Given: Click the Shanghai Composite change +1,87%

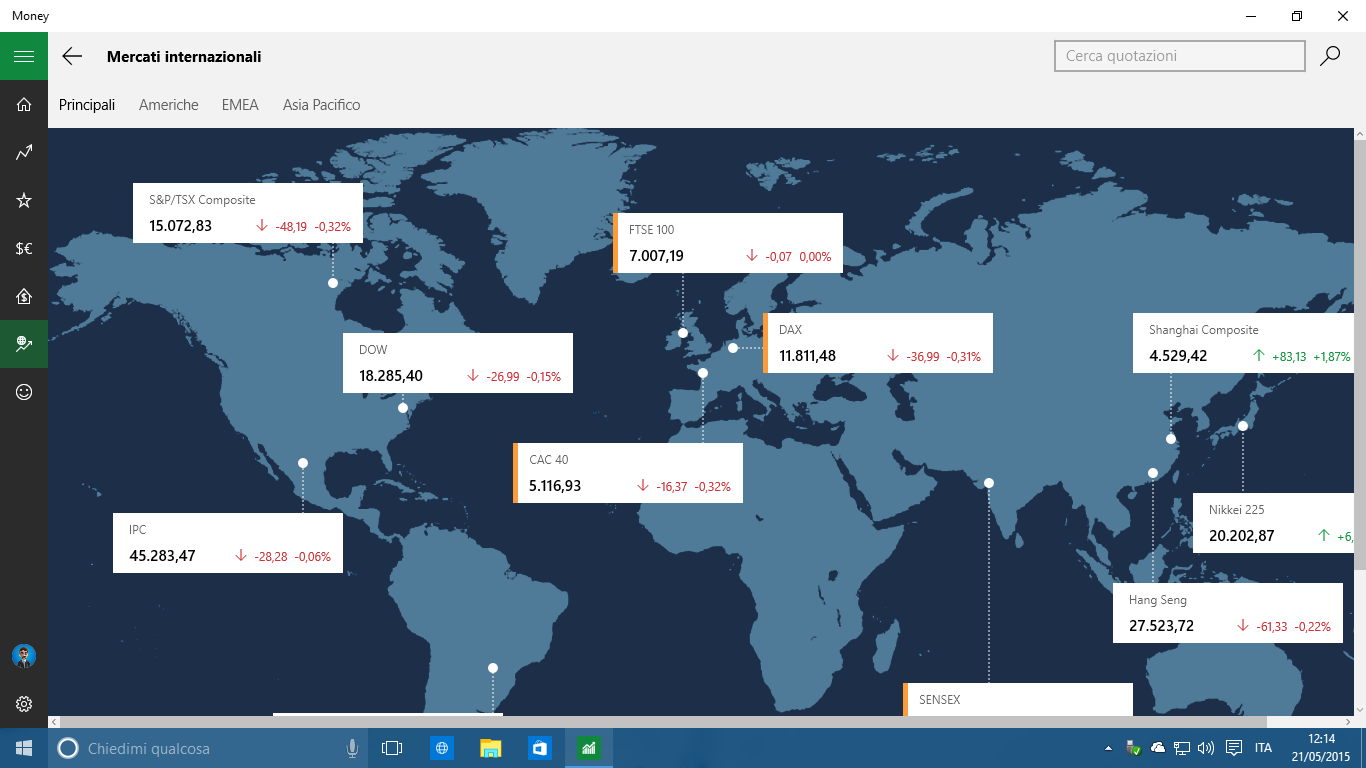Looking at the screenshot, I should click(1332, 357).
